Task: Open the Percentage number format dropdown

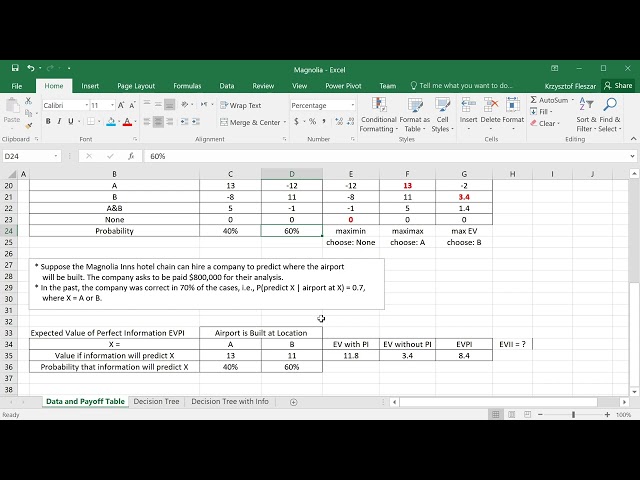Action: click(352, 105)
